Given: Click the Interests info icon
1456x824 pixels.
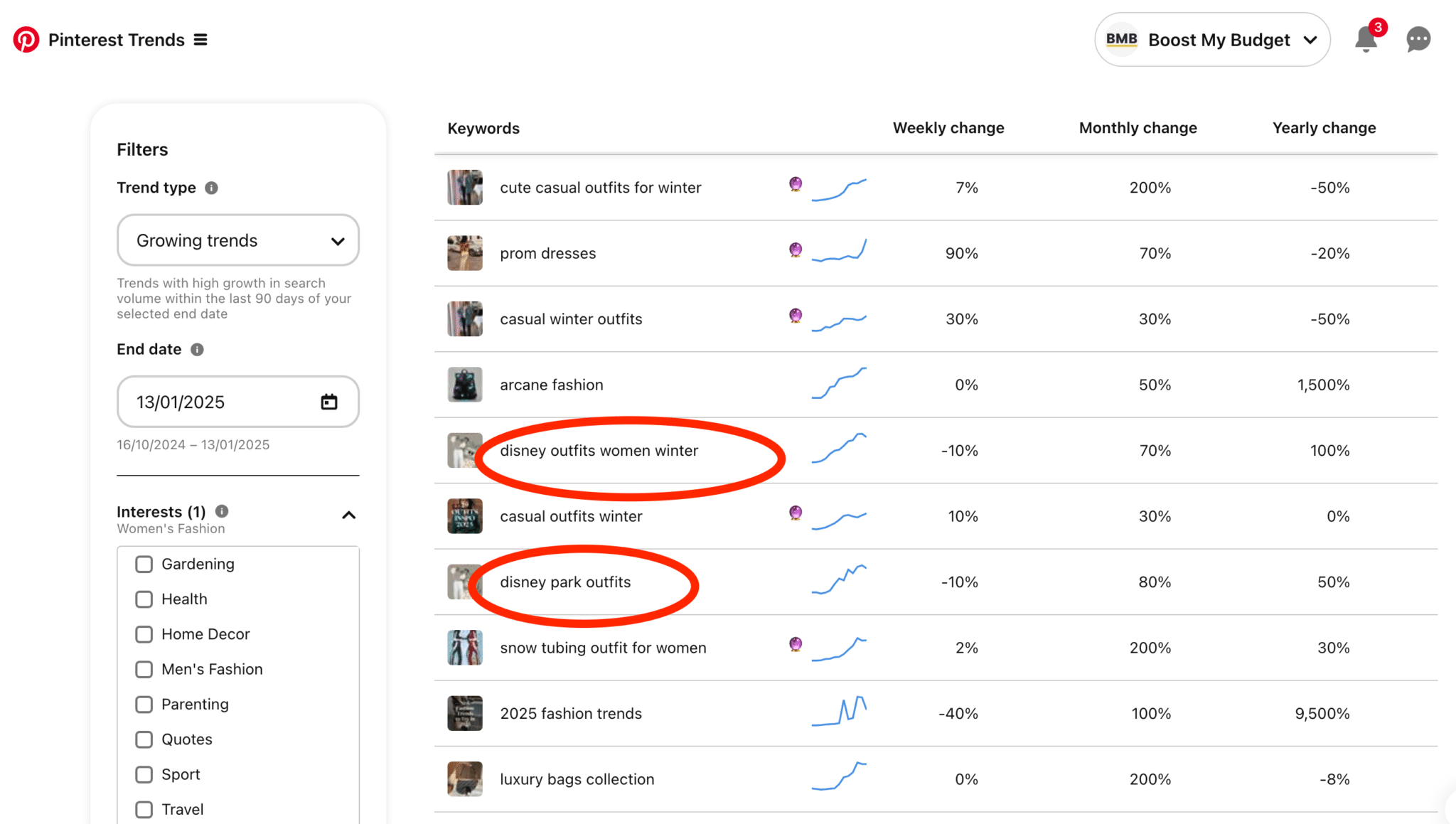Looking at the screenshot, I should (222, 511).
